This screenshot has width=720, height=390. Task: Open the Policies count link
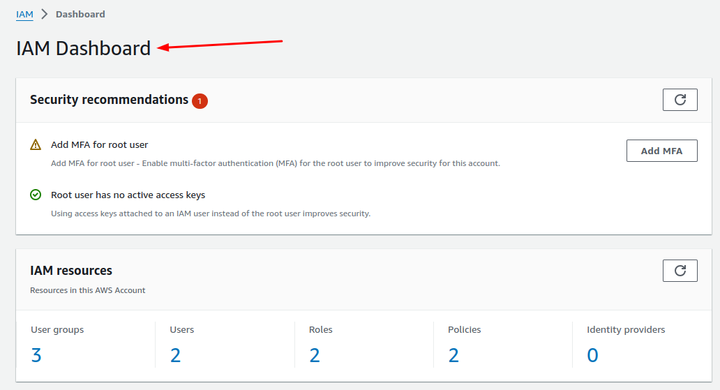click(x=454, y=355)
